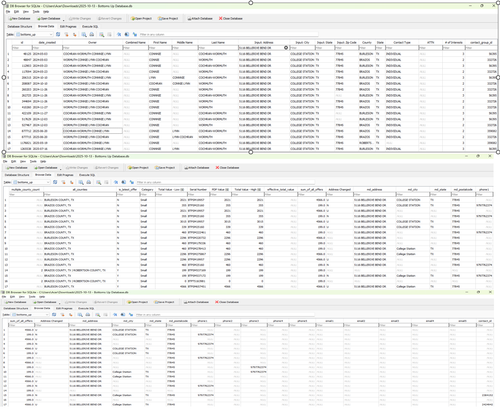
Task: Expand the Open Database arrow in top window
Action: pos(63,20)
